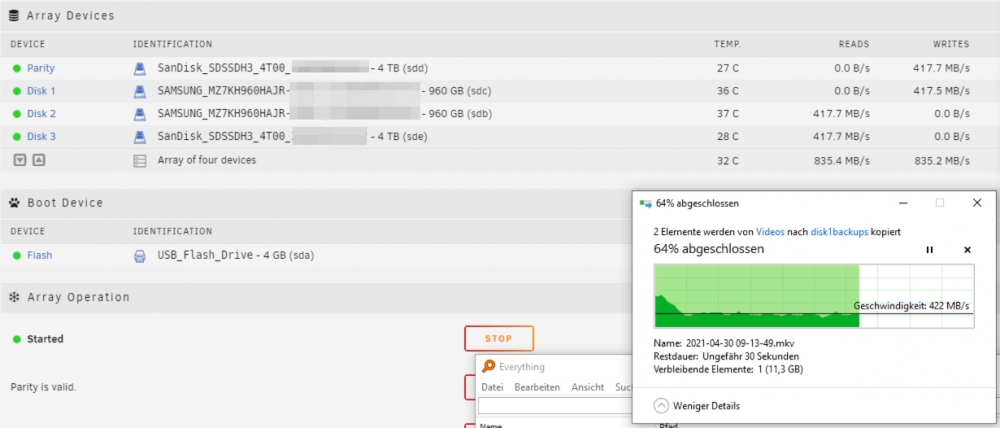Expand devices with the up arrow toggle

tap(39, 161)
